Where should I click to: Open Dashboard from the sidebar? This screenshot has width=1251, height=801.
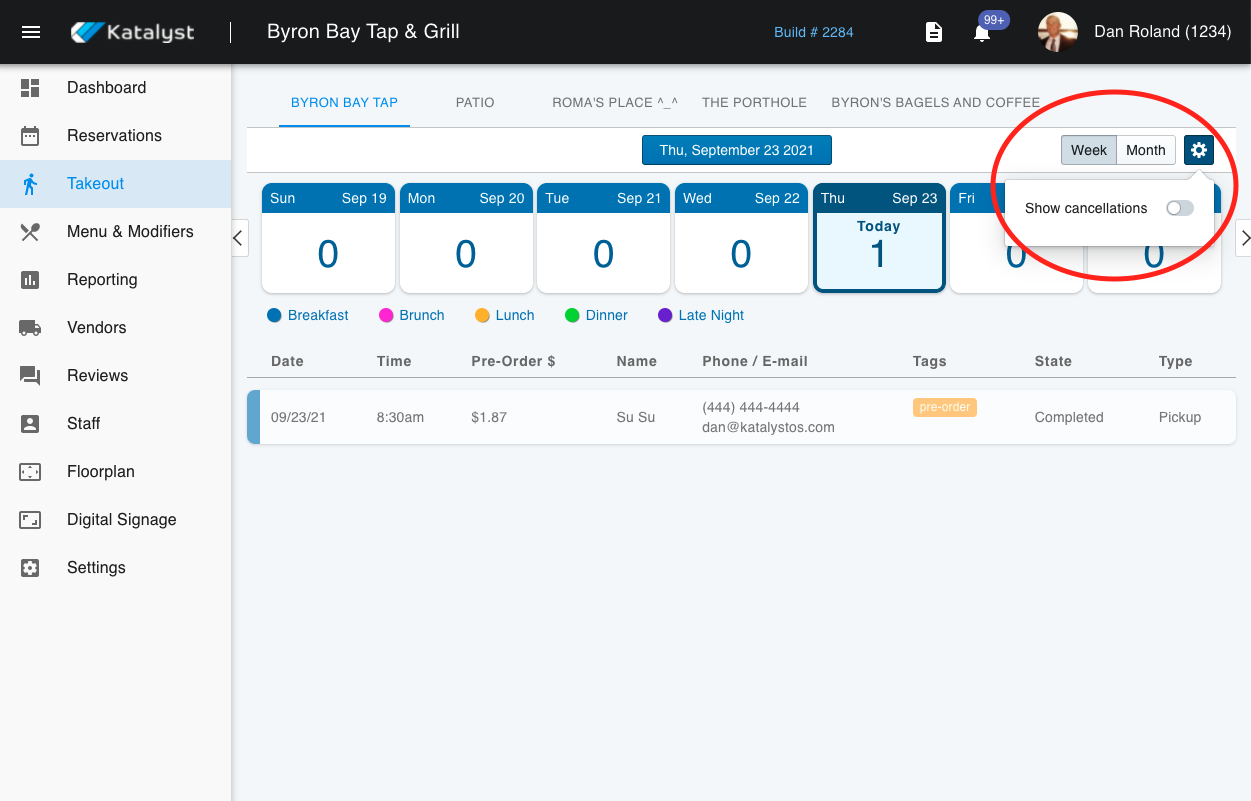pos(106,88)
